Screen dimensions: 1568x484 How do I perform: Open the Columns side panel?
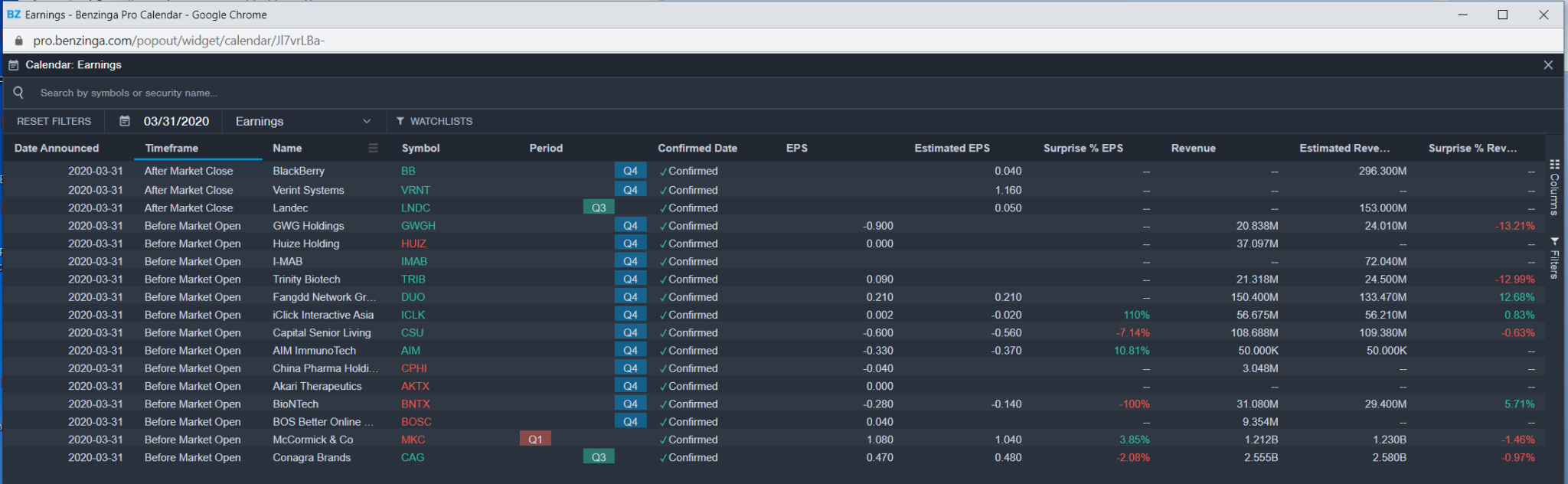pos(1554,188)
